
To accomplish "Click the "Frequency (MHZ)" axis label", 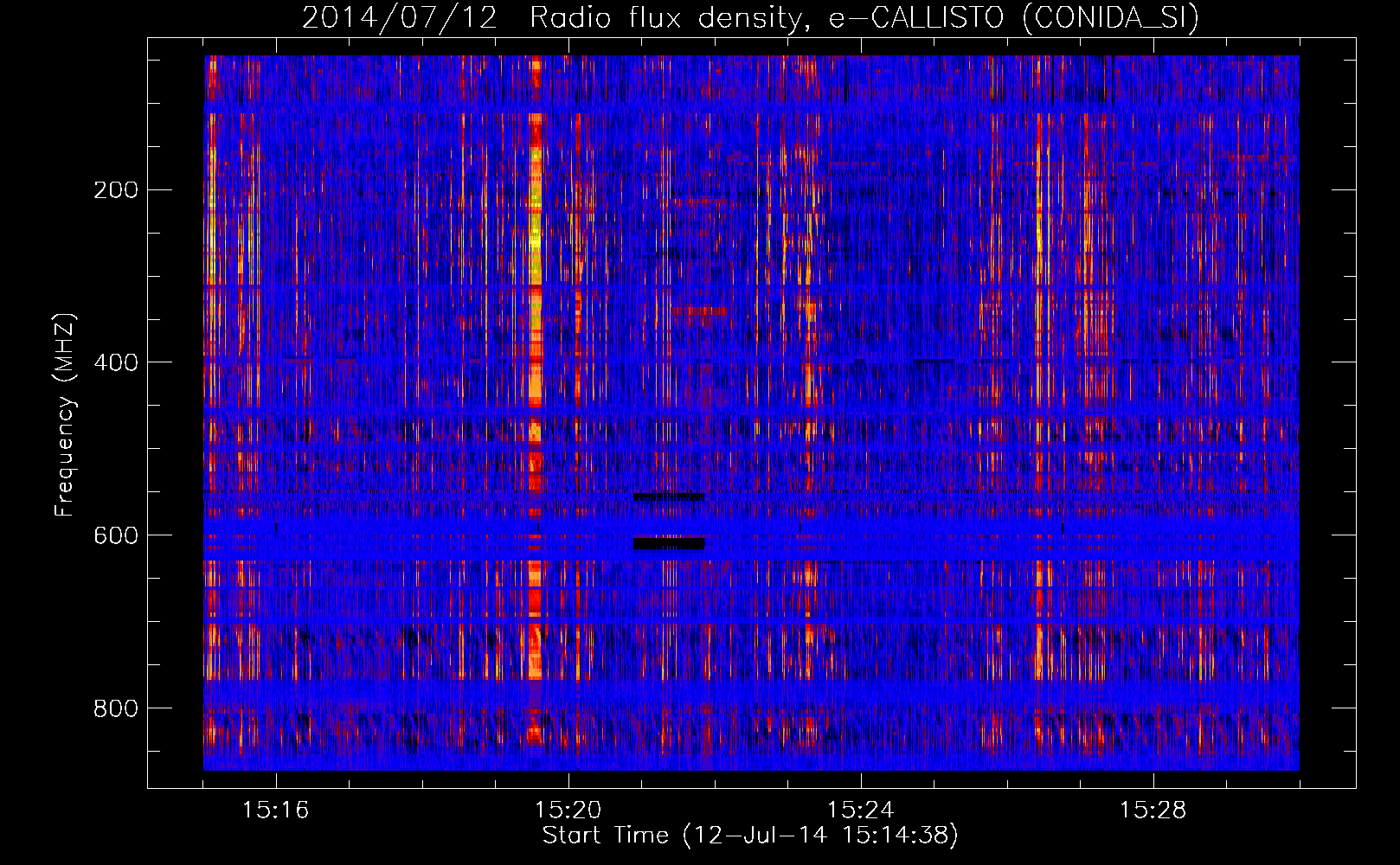I will pyautogui.click(x=65, y=414).
